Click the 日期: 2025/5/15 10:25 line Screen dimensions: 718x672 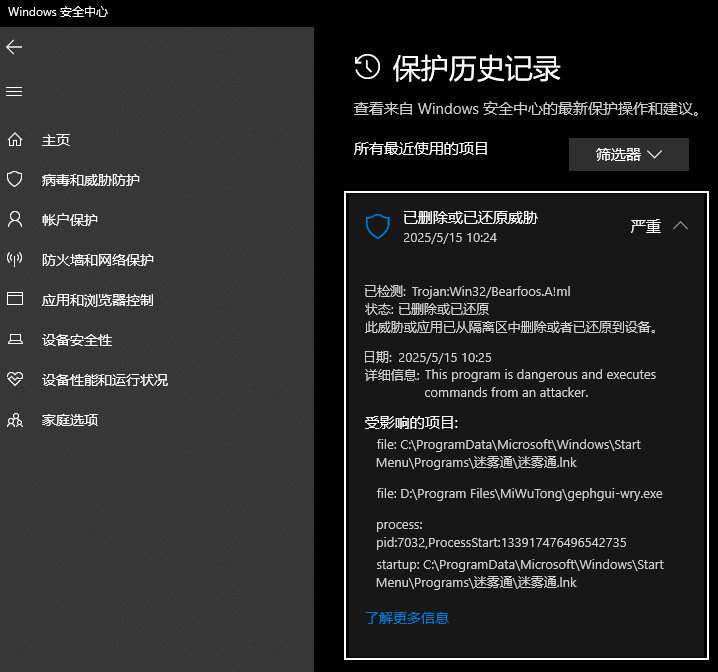click(x=428, y=357)
